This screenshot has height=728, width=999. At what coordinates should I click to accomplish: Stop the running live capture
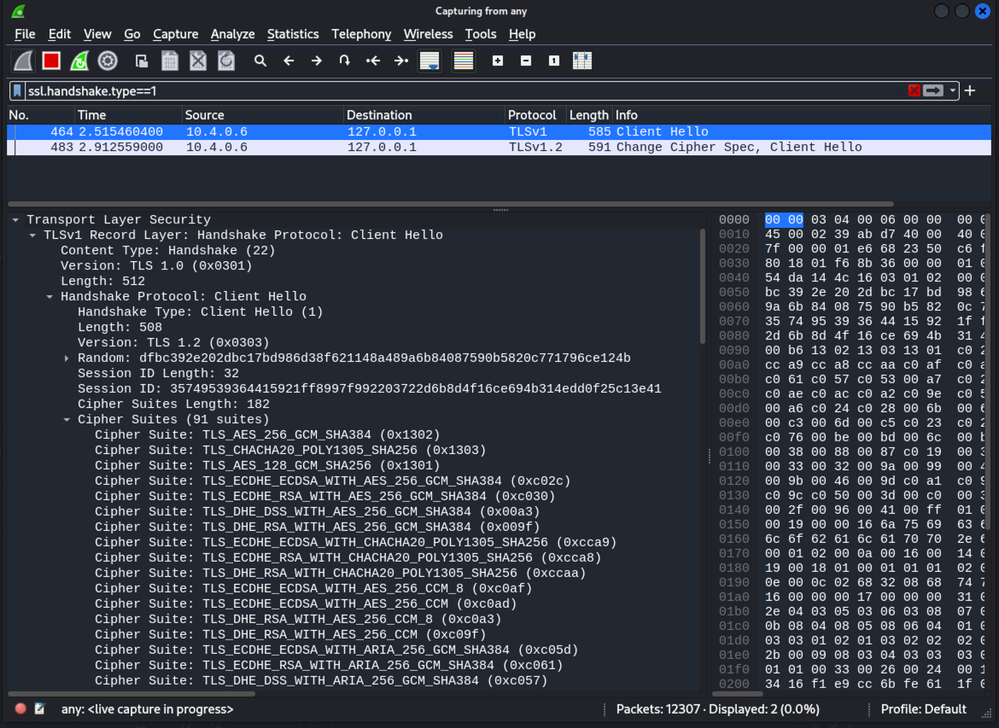(51, 61)
